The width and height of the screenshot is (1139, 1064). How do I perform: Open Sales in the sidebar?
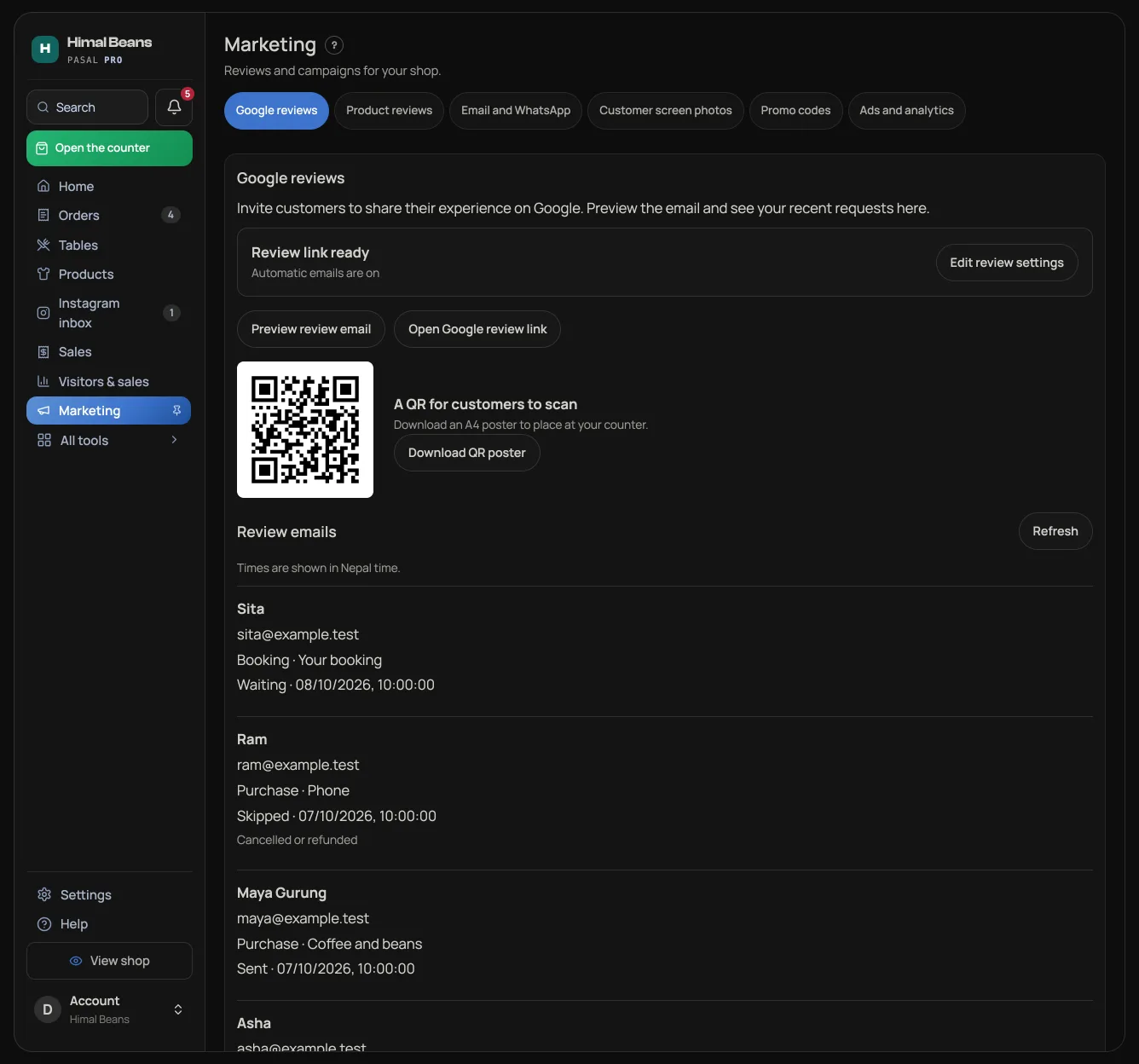pyautogui.click(x=109, y=352)
